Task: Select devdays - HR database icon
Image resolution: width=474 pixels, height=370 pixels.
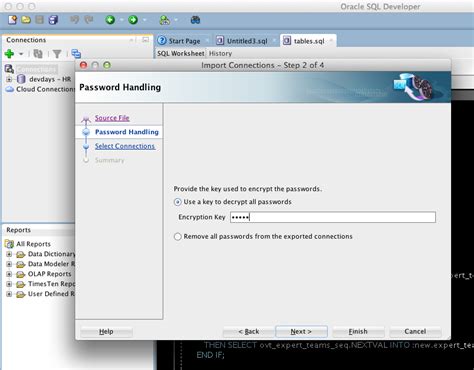Action: click(21, 79)
